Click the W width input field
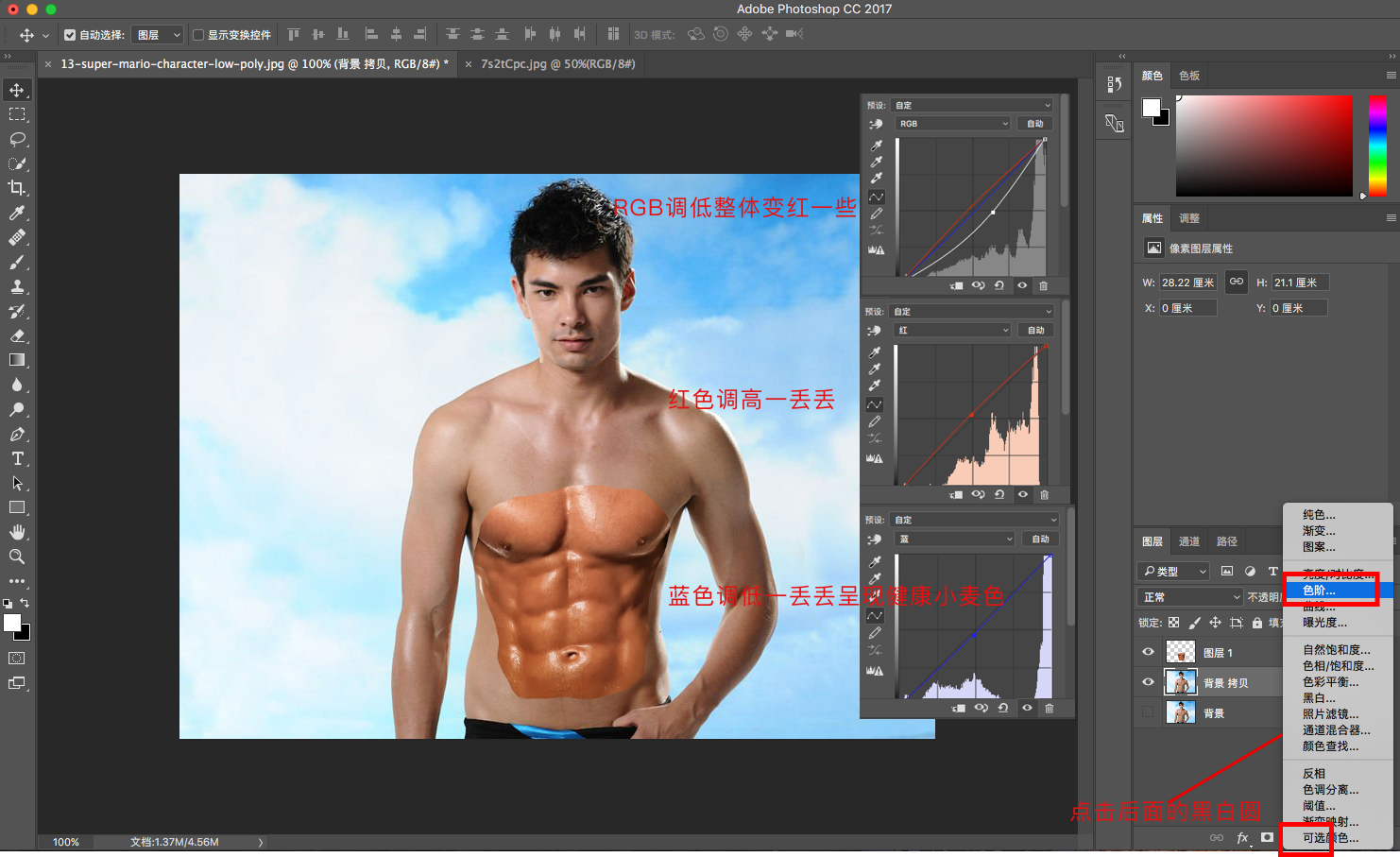 click(1188, 283)
